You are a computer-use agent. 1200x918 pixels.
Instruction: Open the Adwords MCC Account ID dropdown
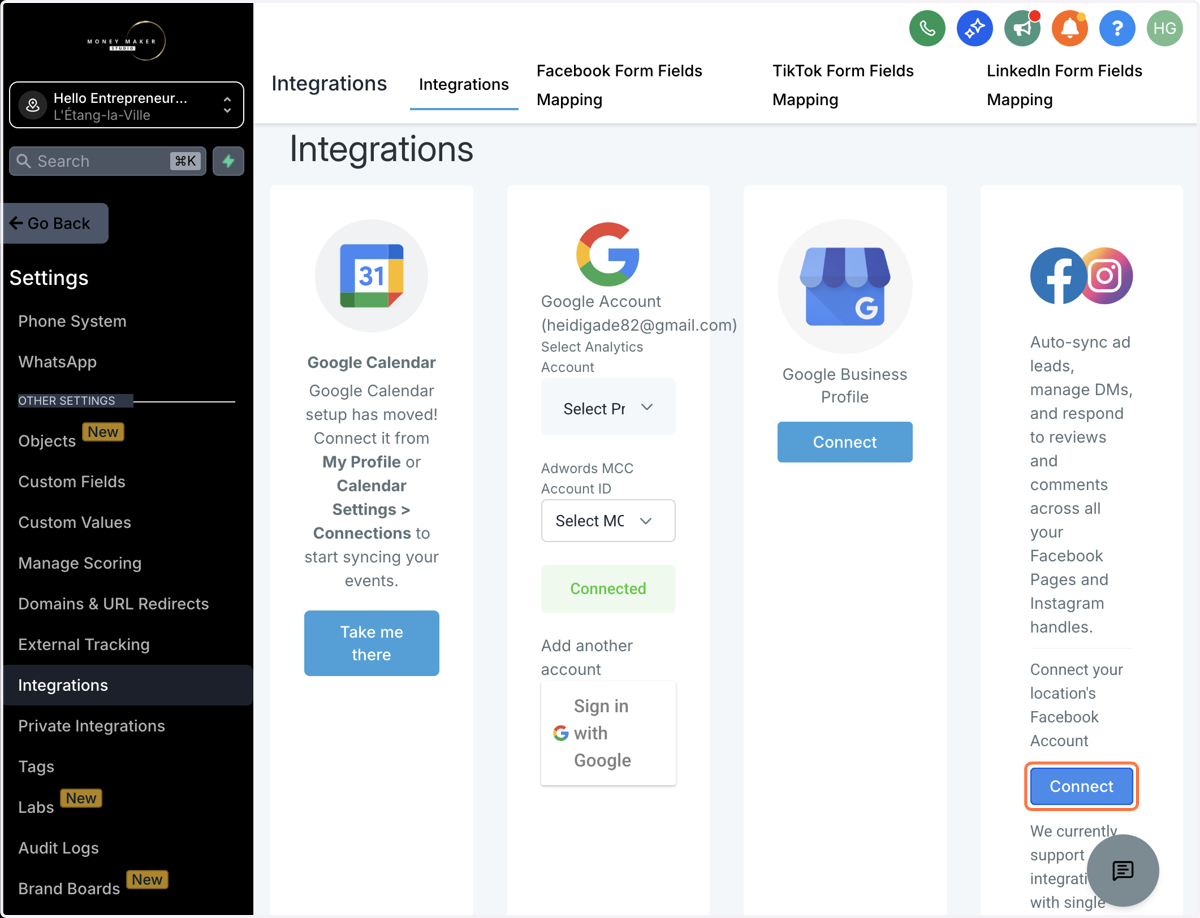coord(608,521)
